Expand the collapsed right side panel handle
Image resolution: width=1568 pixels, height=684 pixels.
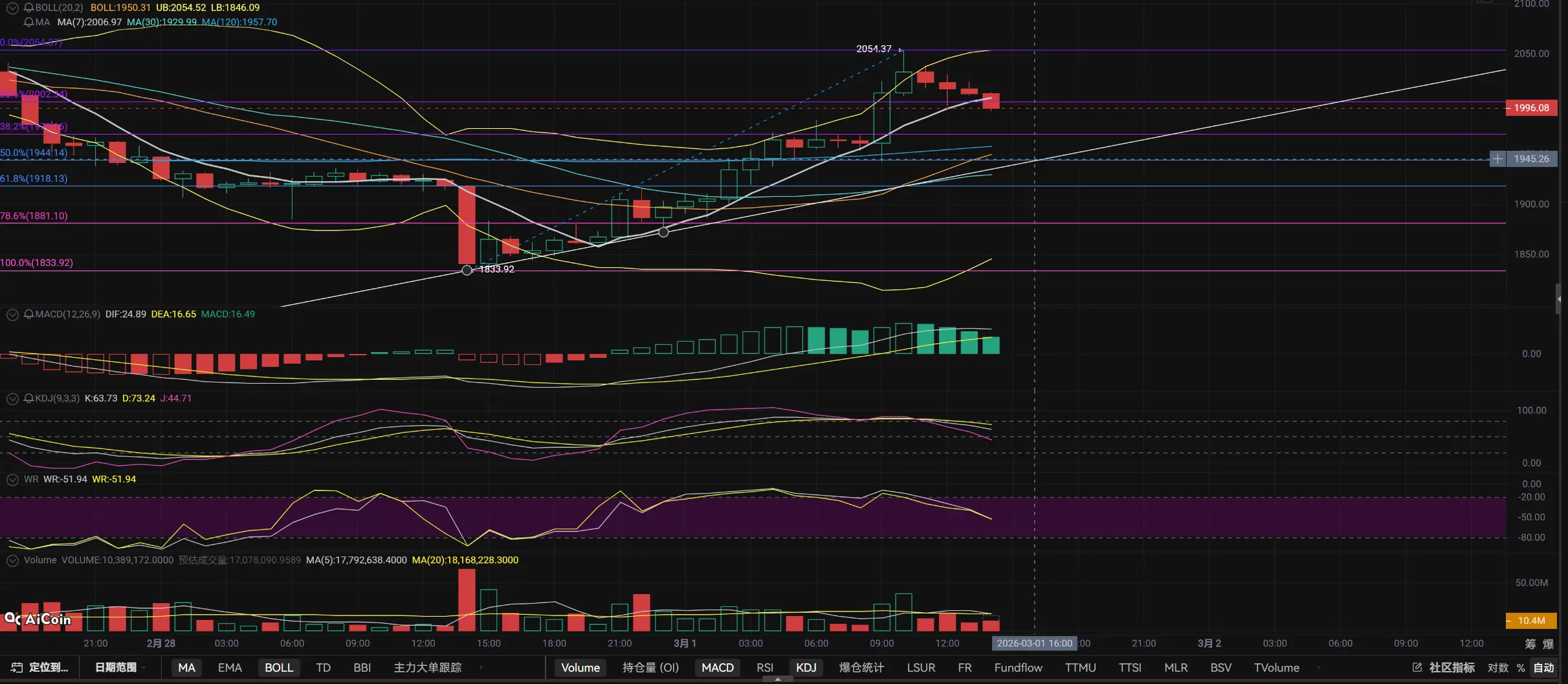tap(1560, 299)
